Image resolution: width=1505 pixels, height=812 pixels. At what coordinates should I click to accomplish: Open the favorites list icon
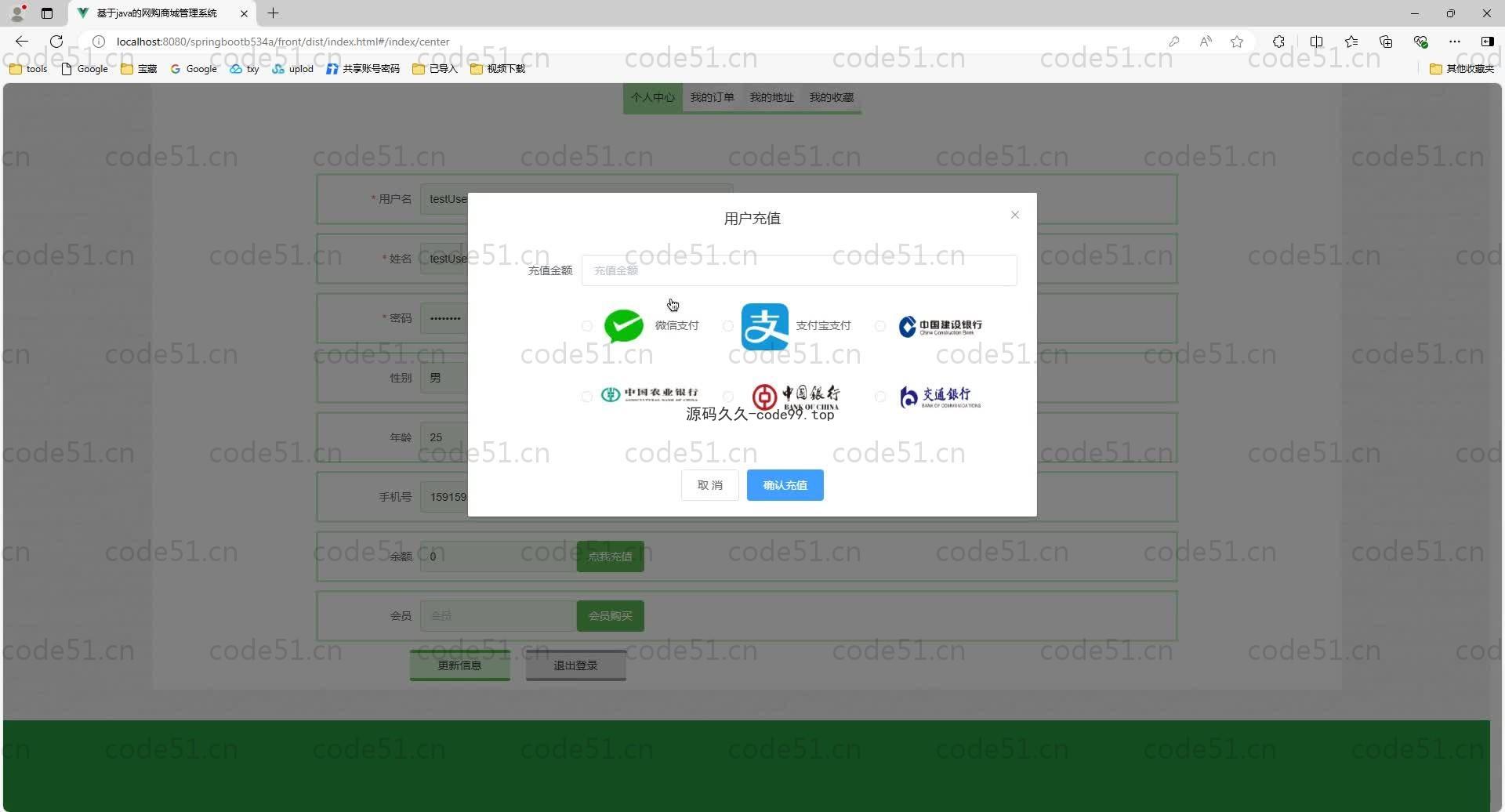click(x=1351, y=42)
